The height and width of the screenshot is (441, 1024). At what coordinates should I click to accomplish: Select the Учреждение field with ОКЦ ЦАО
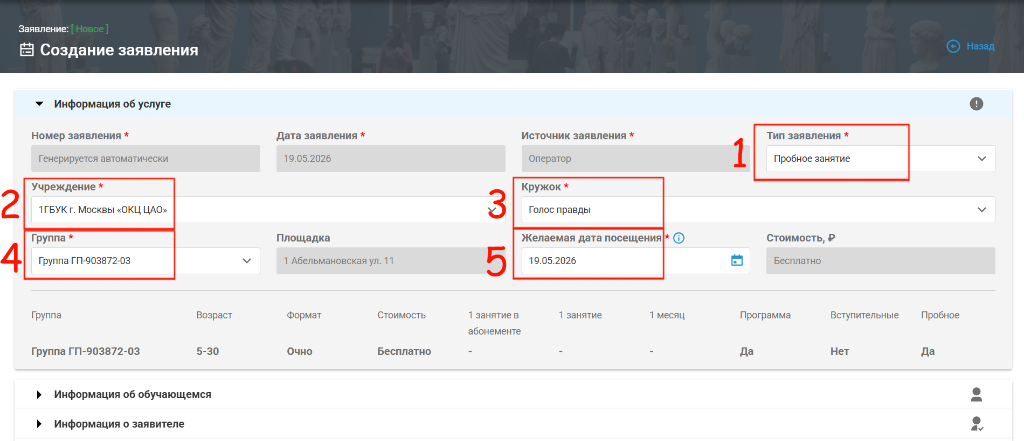click(268, 210)
